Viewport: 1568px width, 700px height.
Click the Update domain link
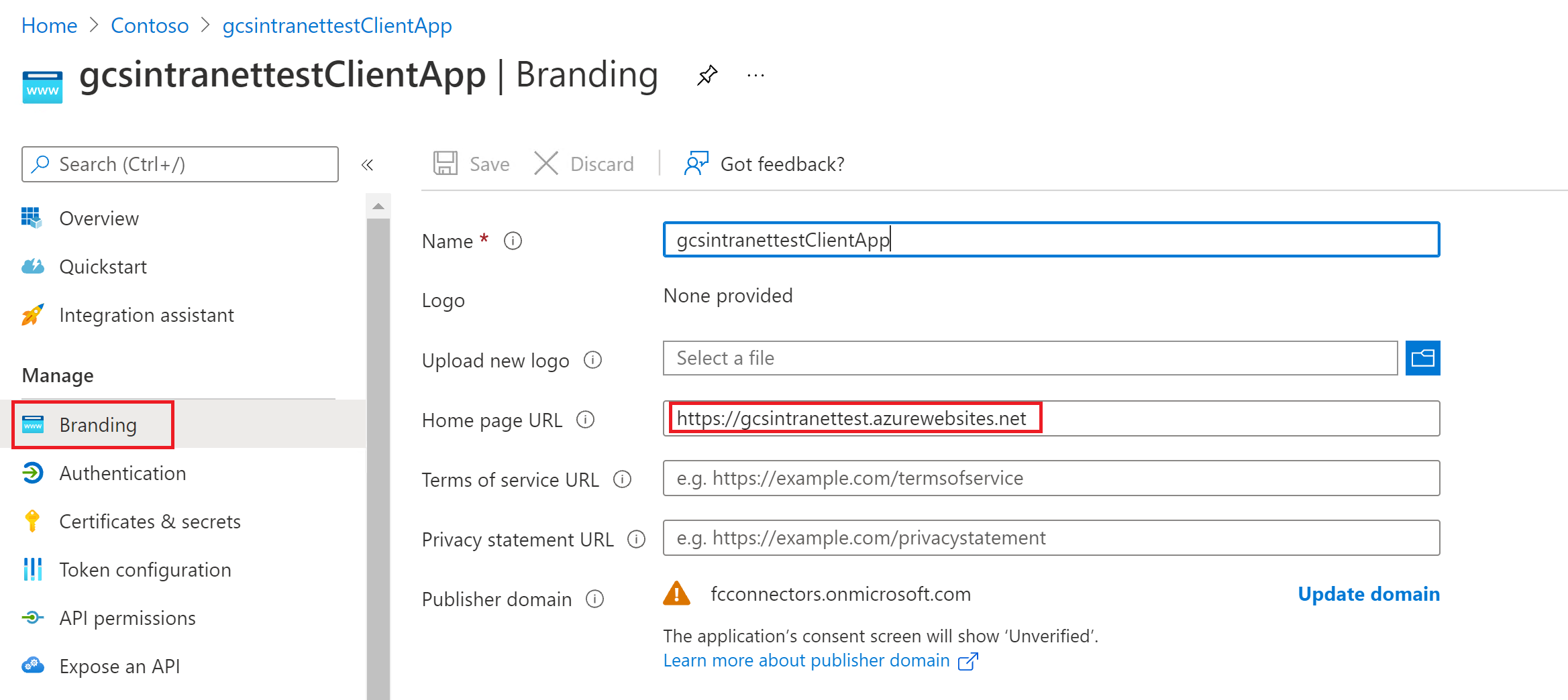(x=1369, y=594)
